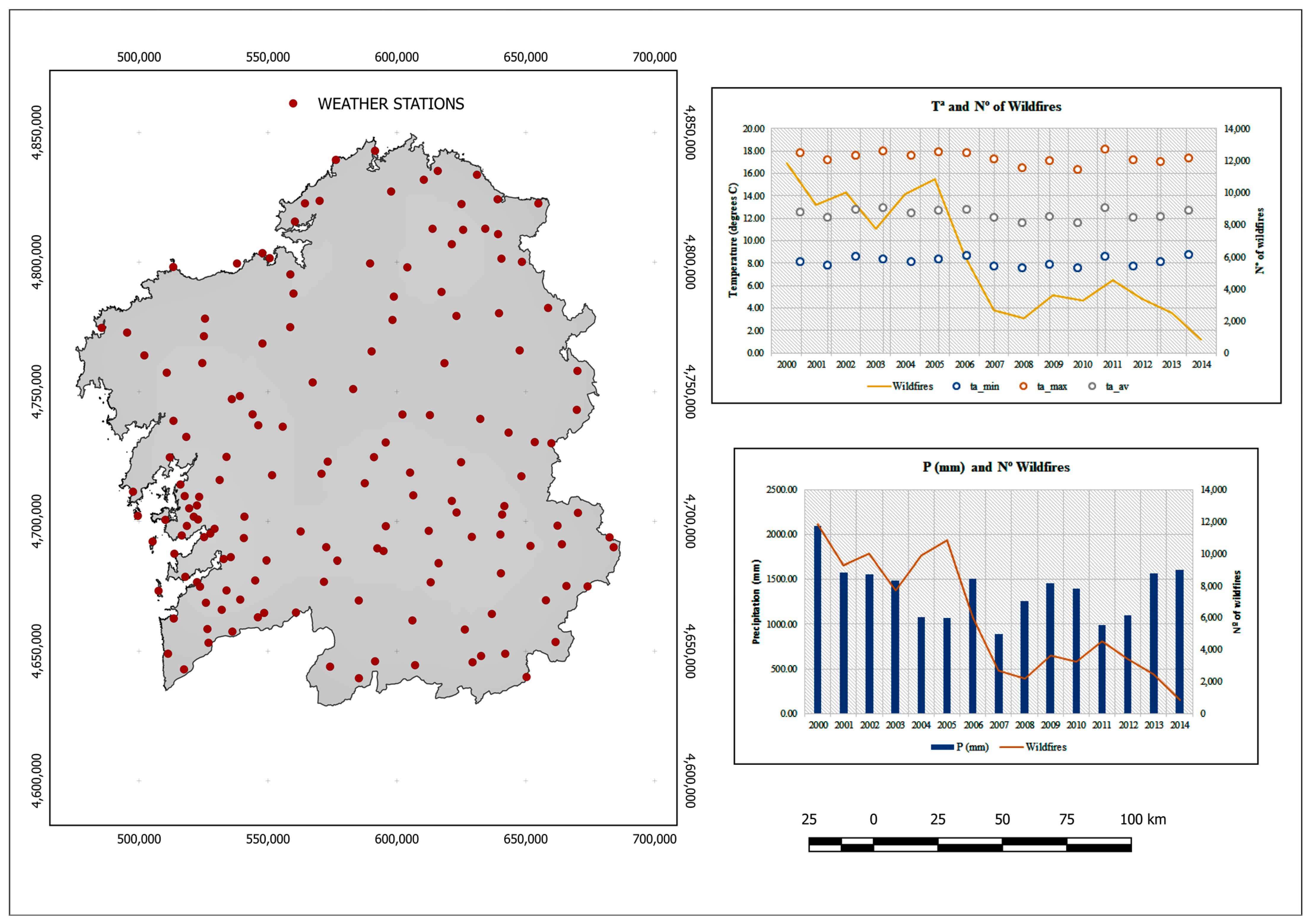
Task: Click the "Tª and Nº of Wildfires" chart title
Action: click(x=996, y=106)
